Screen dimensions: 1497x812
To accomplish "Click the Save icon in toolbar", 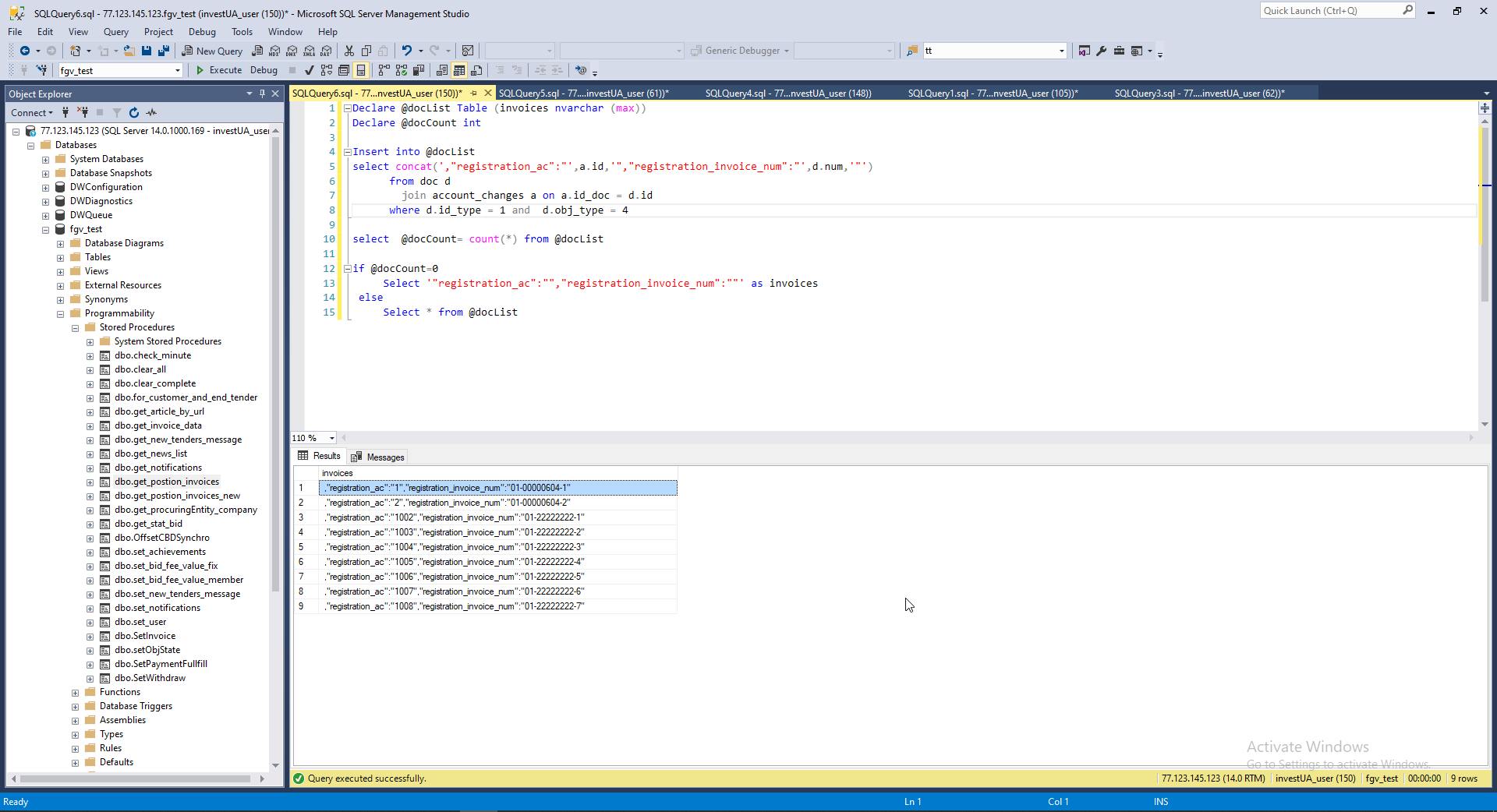I will click(x=147, y=51).
